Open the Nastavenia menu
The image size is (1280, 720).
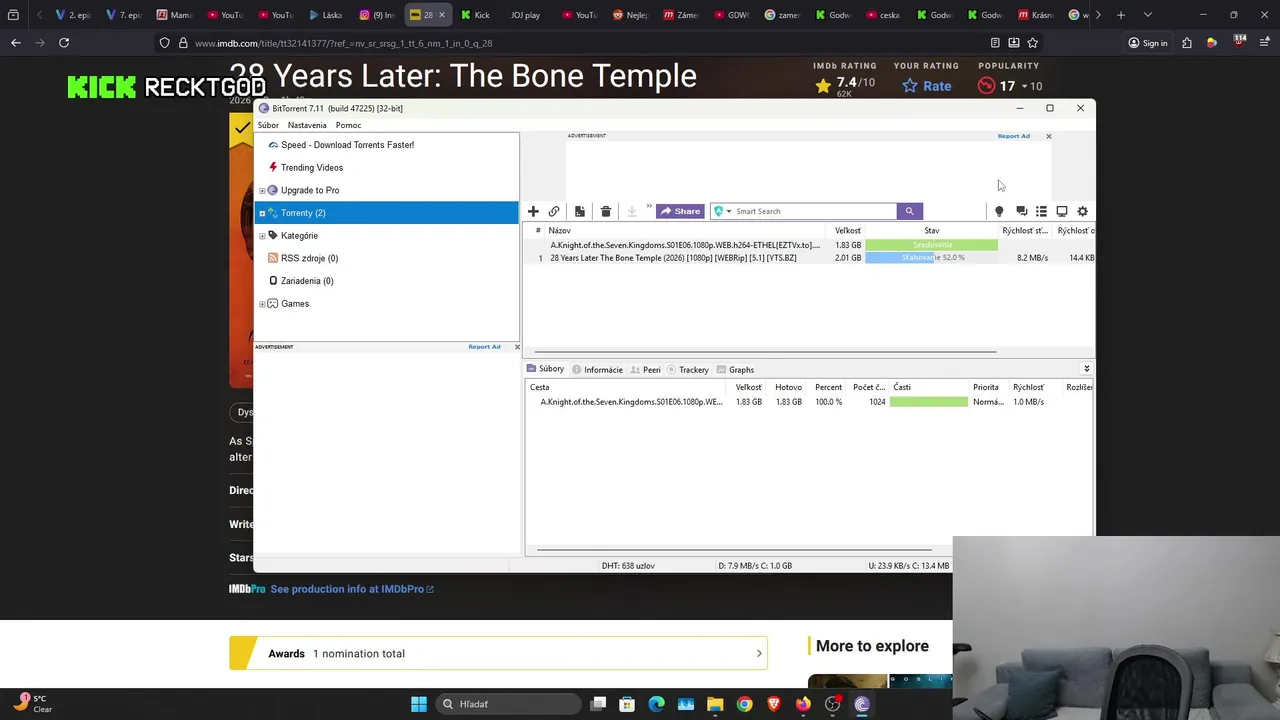[307, 125]
